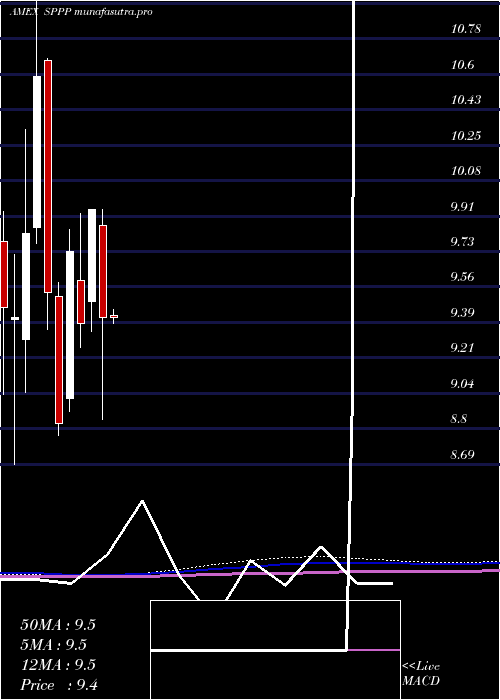Click the 10.25 price axis label
Image resolution: width=500 pixels, height=700 pixels.
pyautogui.click(x=466, y=136)
